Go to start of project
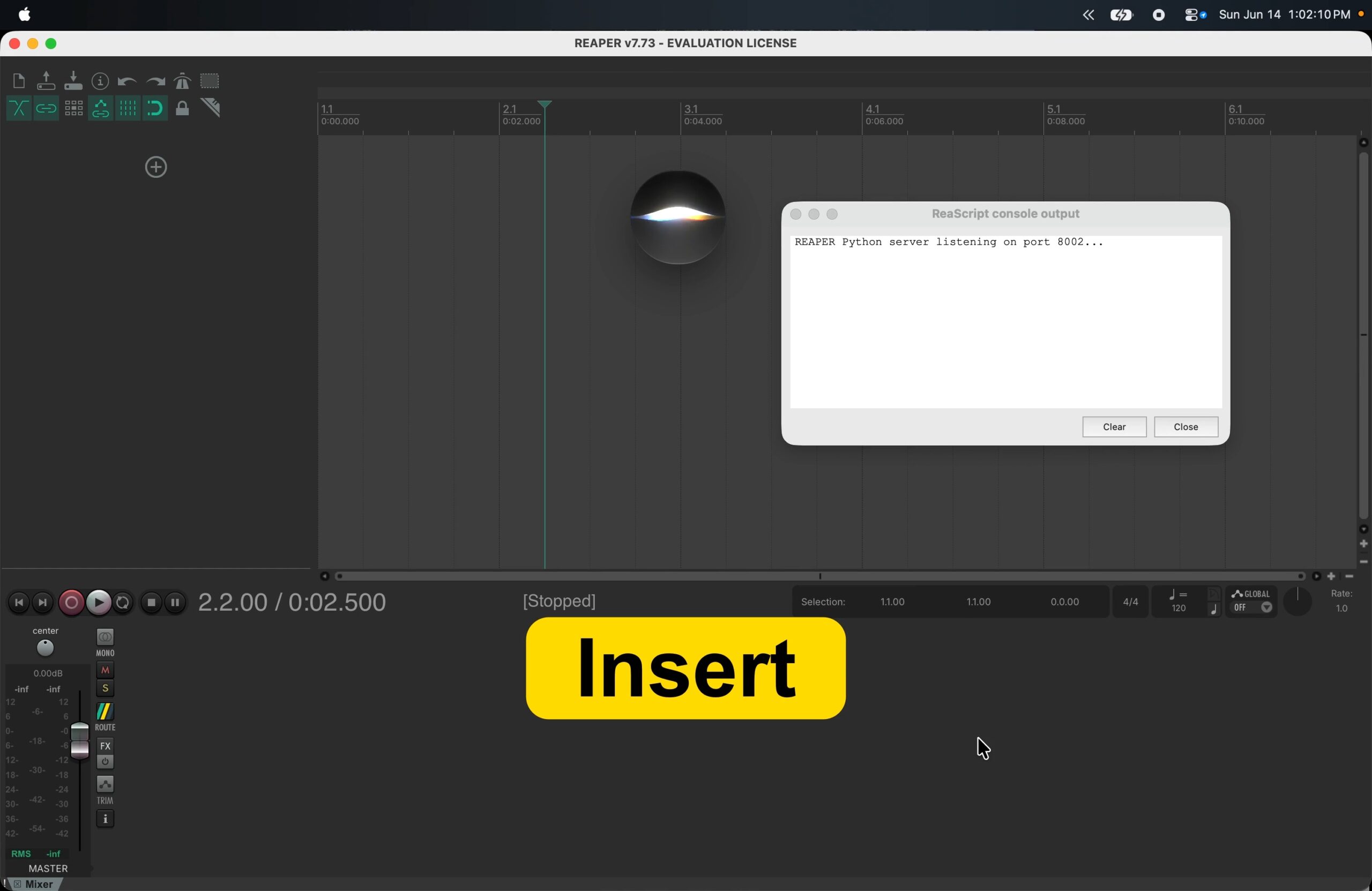 (x=18, y=603)
